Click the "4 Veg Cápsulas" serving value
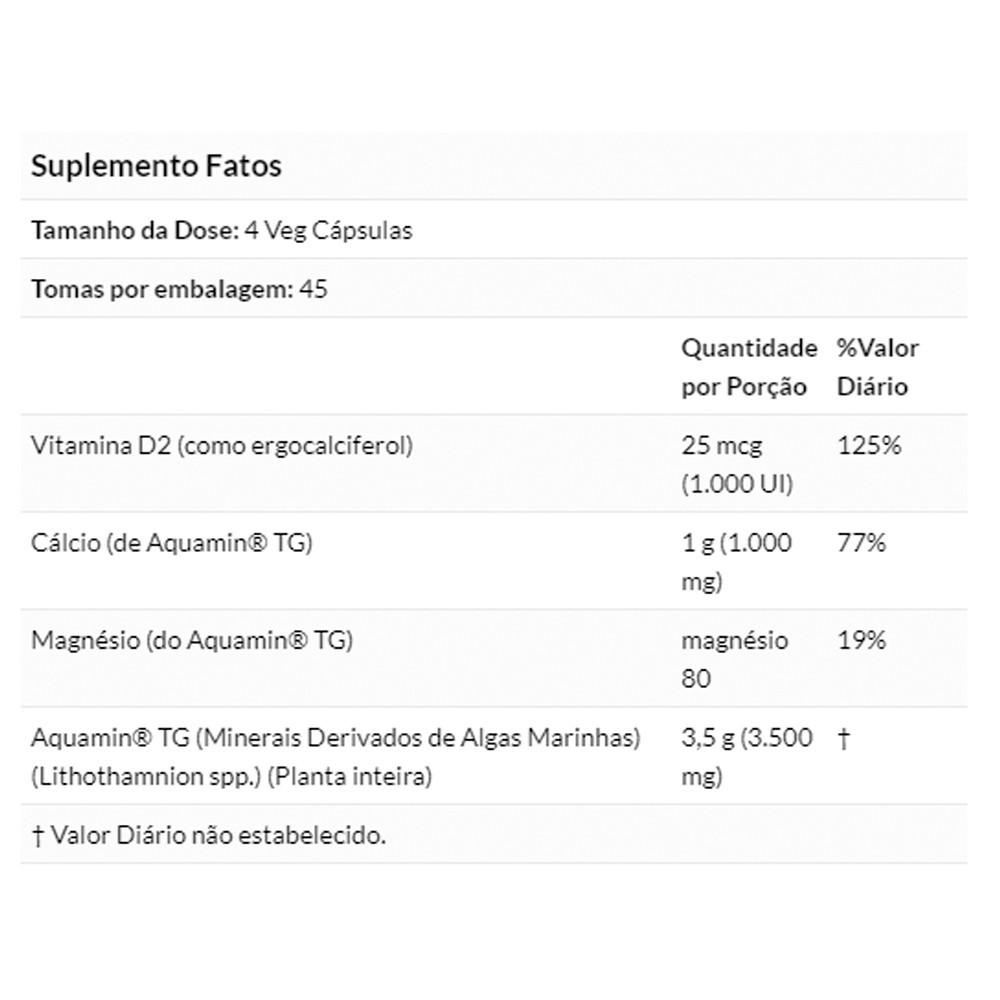This screenshot has height=1000, width=1000. pyautogui.click(x=328, y=230)
